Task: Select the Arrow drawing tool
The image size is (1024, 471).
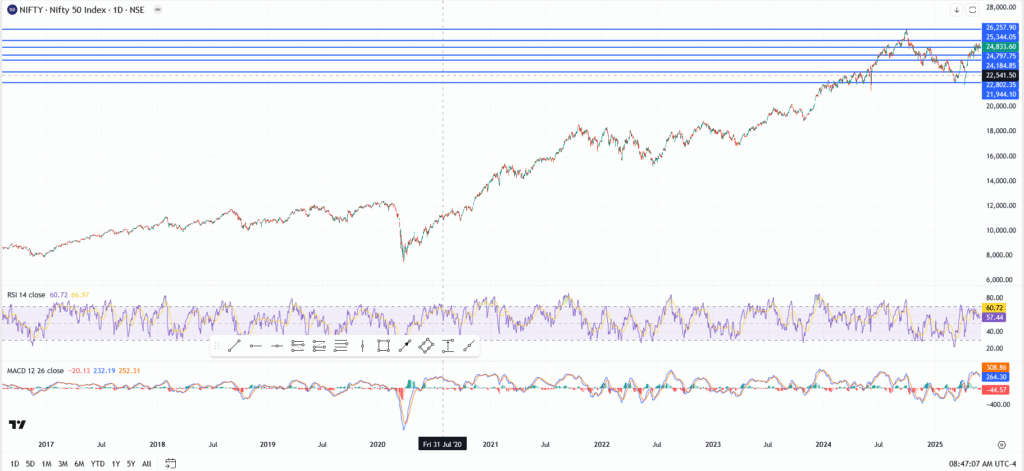Action: [404, 346]
